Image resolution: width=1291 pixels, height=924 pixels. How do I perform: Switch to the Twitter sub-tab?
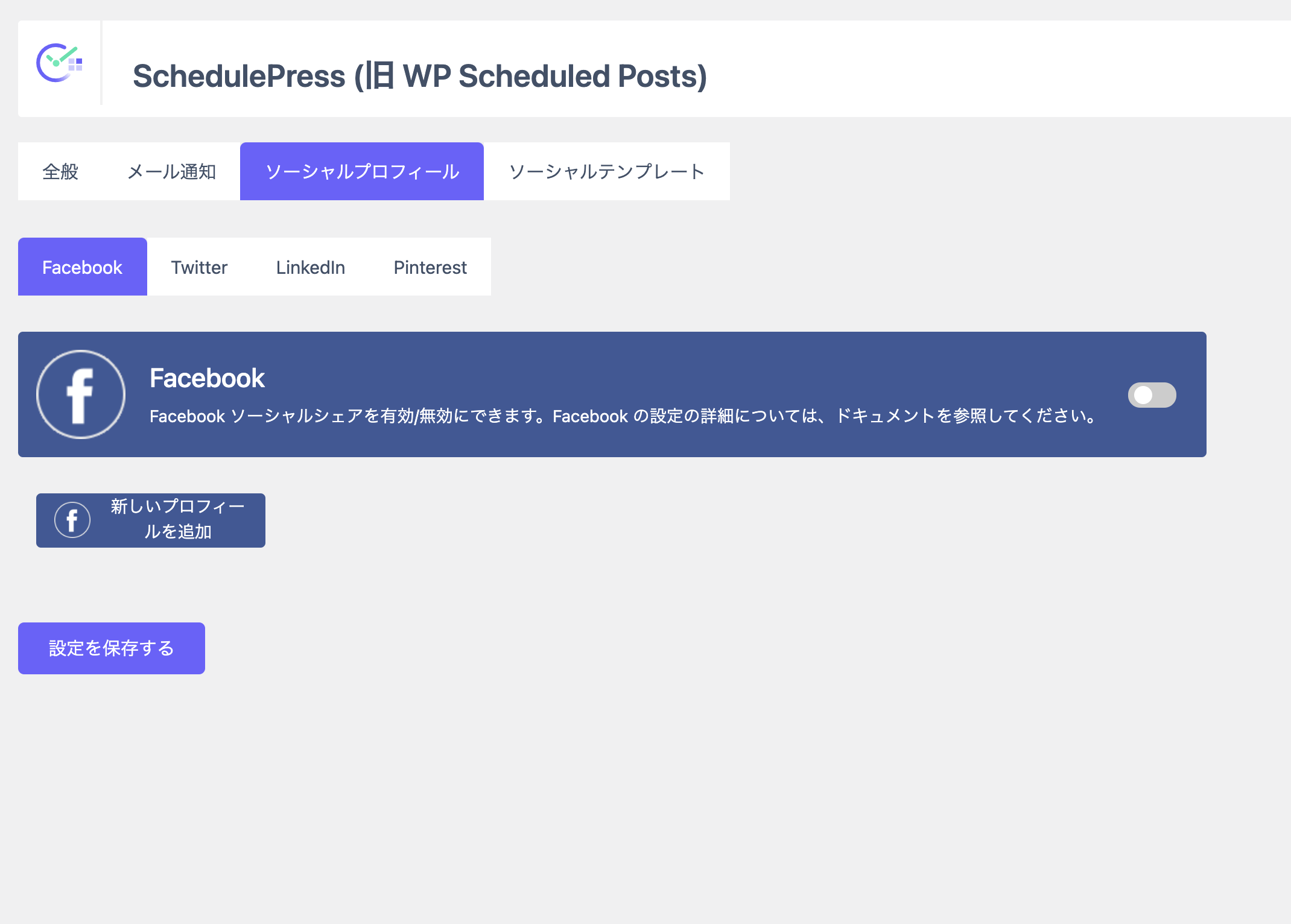click(199, 267)
